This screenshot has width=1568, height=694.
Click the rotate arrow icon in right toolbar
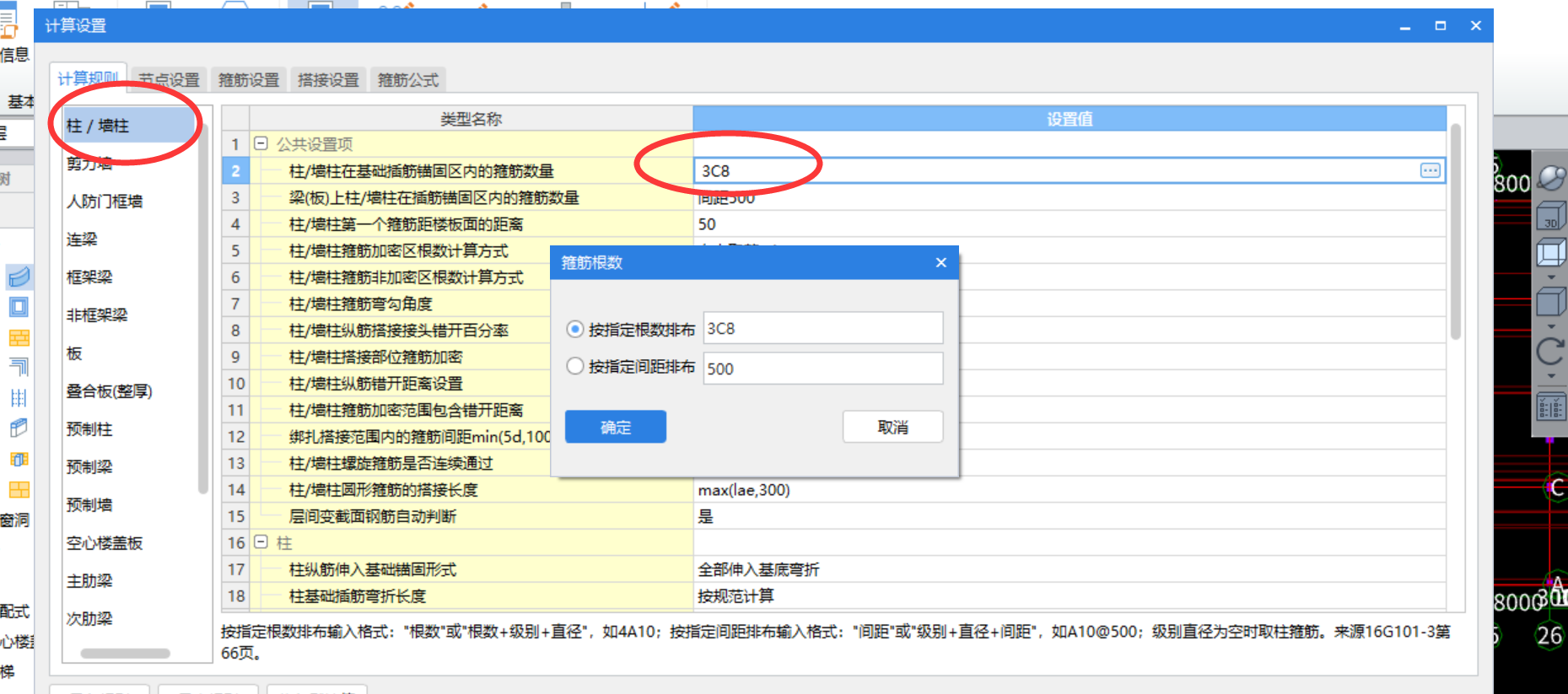[x=1551, y=351]
